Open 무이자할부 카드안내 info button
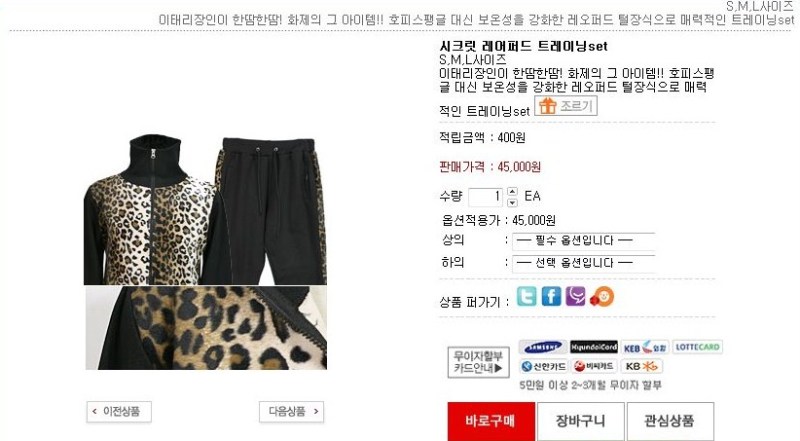This screenshot has height=441, width=800. click(479, 362)
